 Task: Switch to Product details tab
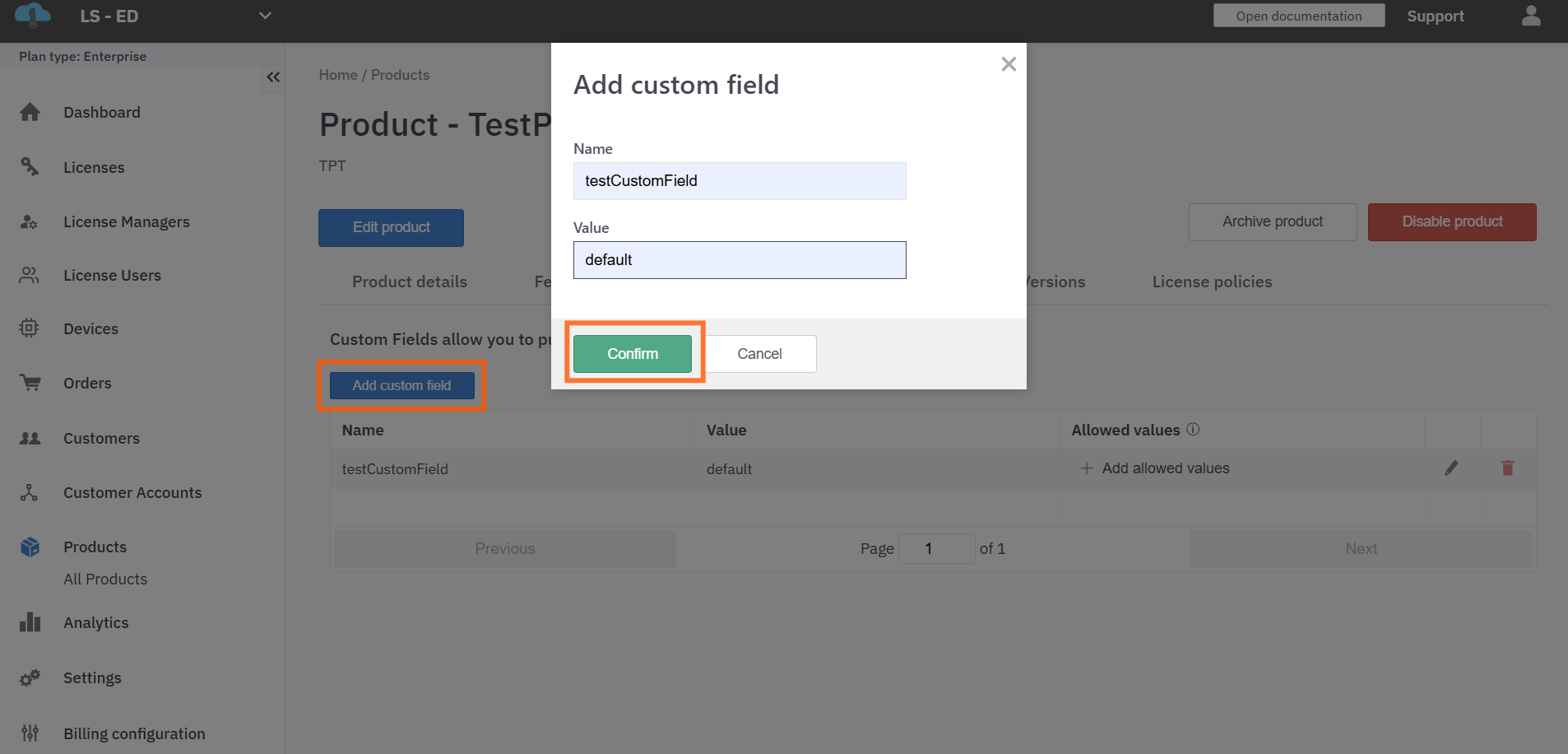[x=409, y=282]
